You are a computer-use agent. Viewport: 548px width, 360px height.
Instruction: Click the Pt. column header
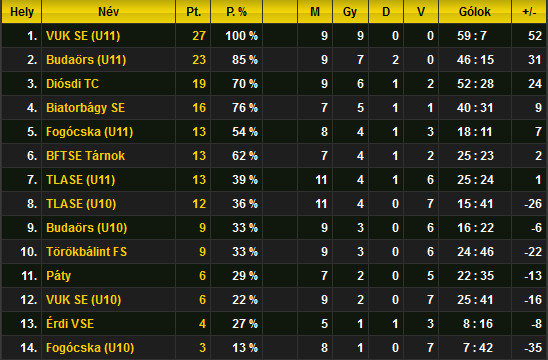[193, 12]
